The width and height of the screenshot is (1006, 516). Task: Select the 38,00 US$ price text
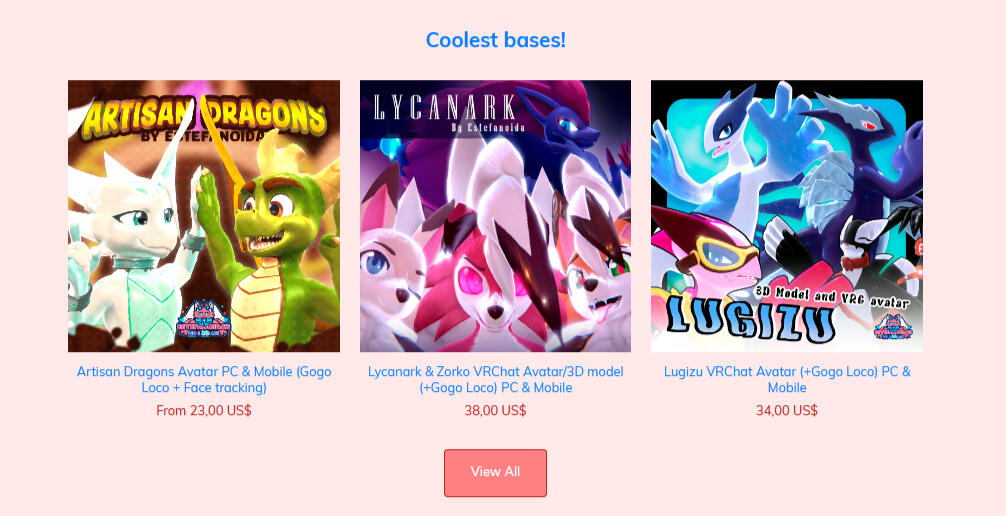[495, 411]
